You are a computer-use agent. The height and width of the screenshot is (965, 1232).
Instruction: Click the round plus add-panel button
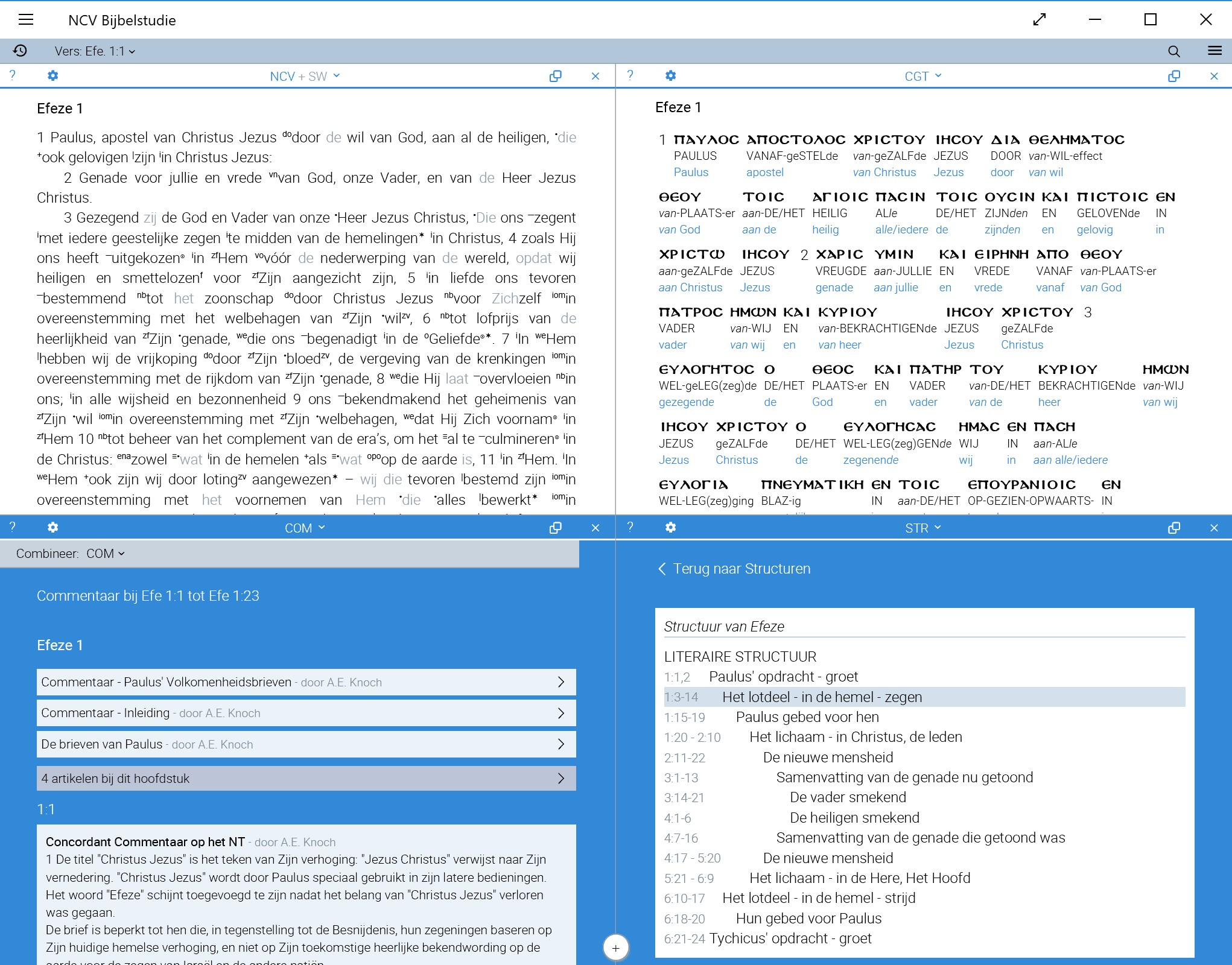click(x=615, y=948)
